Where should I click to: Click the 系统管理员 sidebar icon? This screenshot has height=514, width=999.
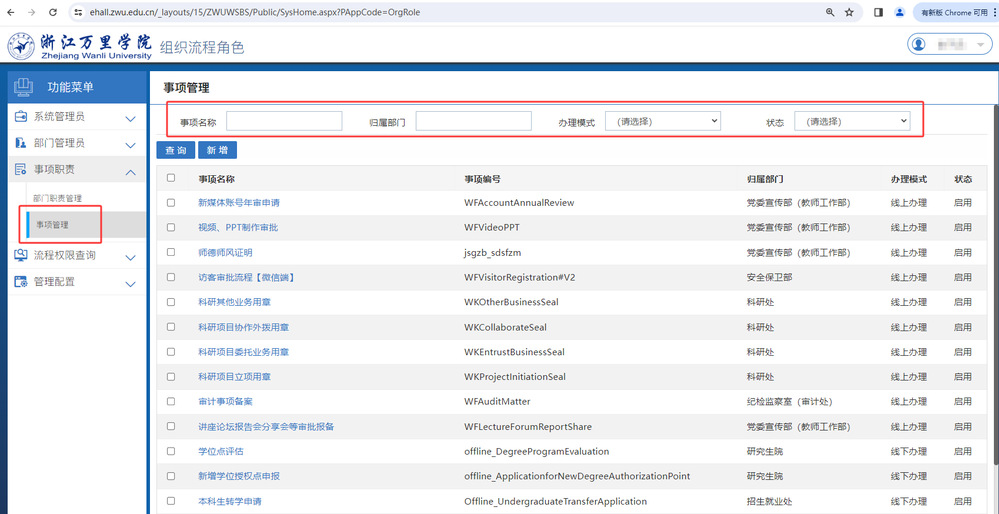20,117
